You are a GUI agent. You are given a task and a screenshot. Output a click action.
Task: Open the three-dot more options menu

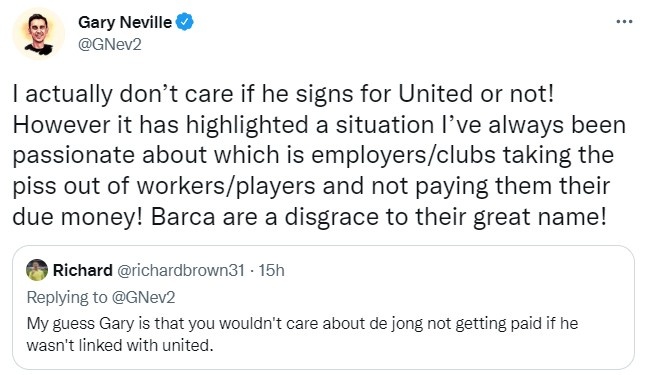click(624, 22)
